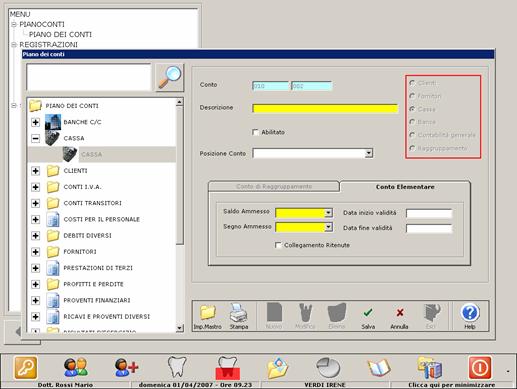This screenshot has height=389, width=517.
Task: Select REGISTRAZIONI in MENU tree
Action: coord(48,44)
